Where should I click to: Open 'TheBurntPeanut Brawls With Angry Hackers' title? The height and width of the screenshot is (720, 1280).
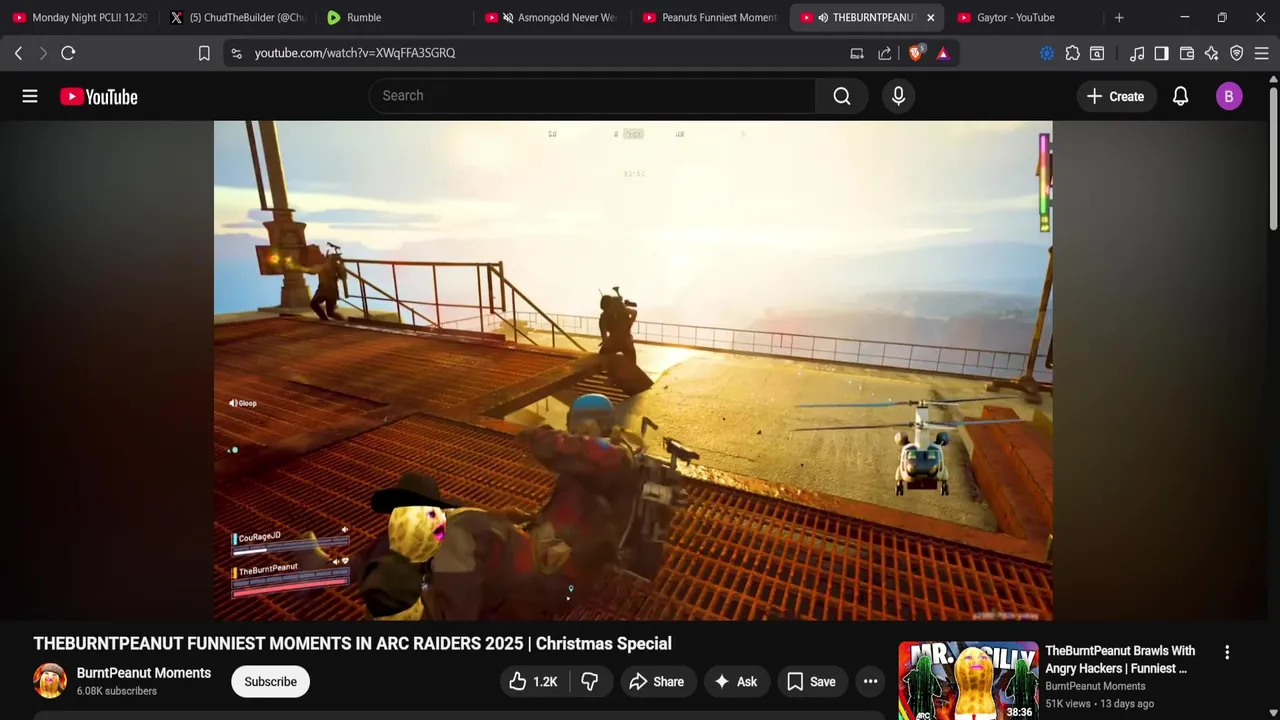point(1120,660)
